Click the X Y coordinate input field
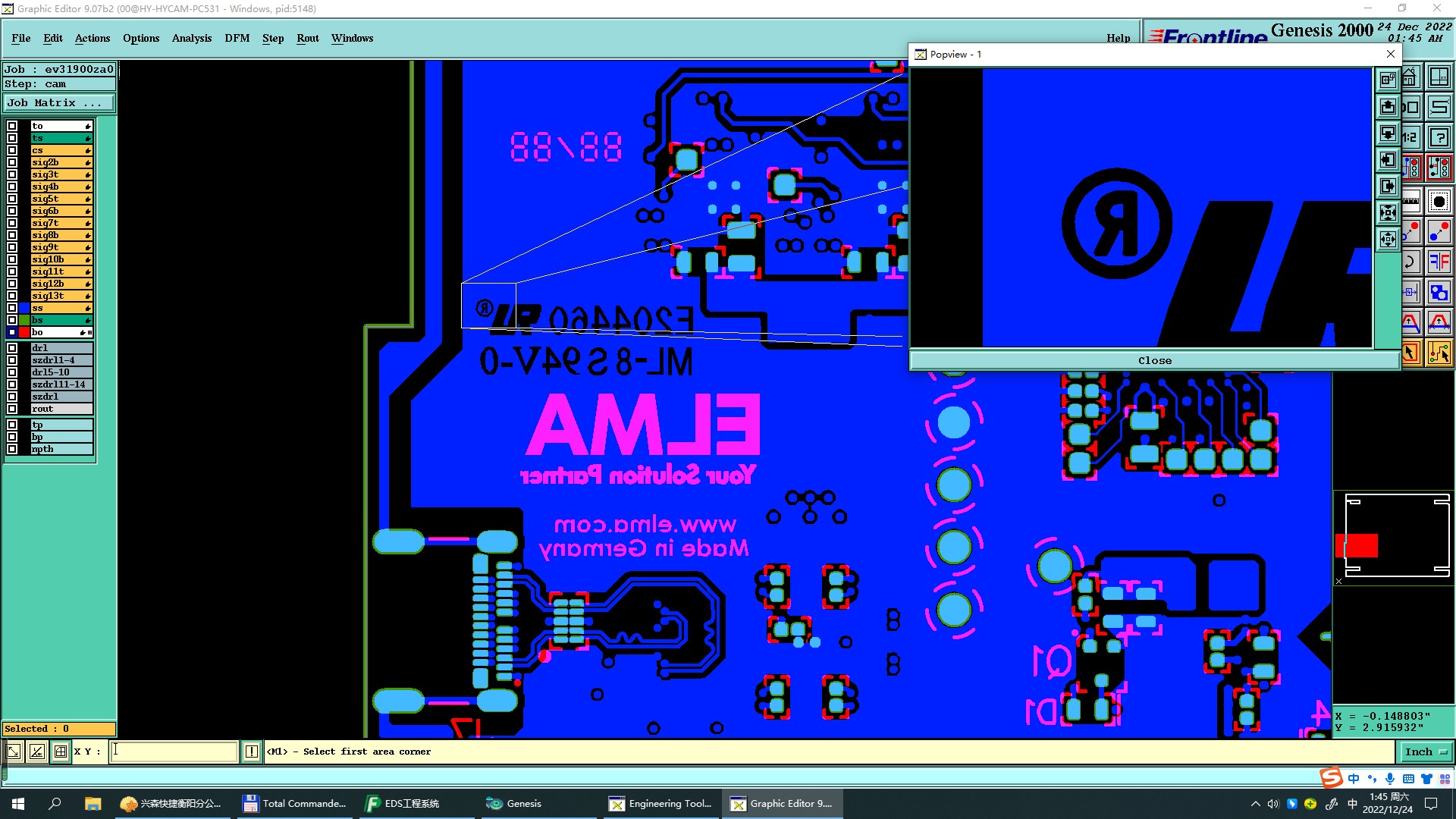 click(174, 752)
